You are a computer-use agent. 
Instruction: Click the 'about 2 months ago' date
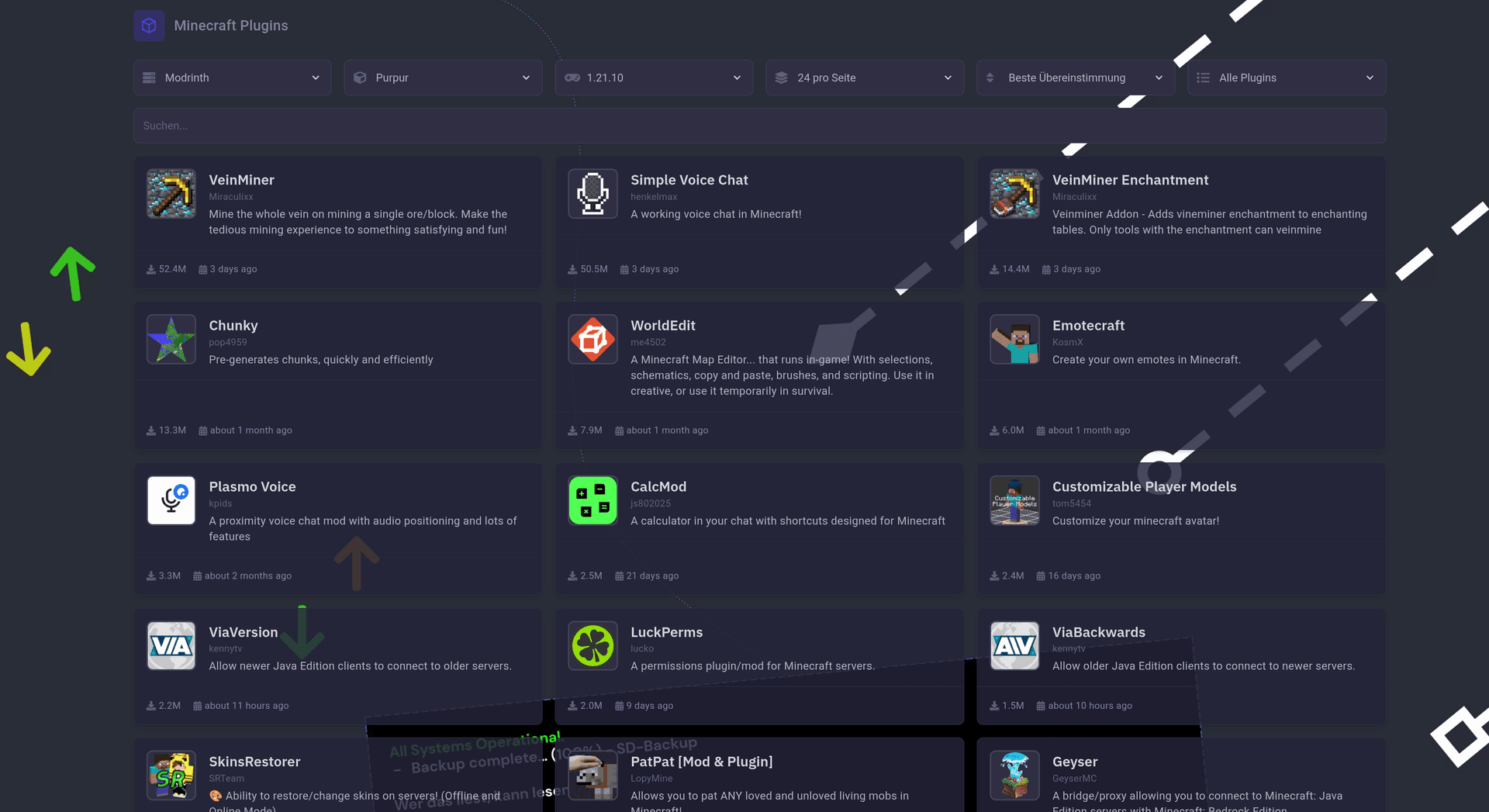[247, 576]
